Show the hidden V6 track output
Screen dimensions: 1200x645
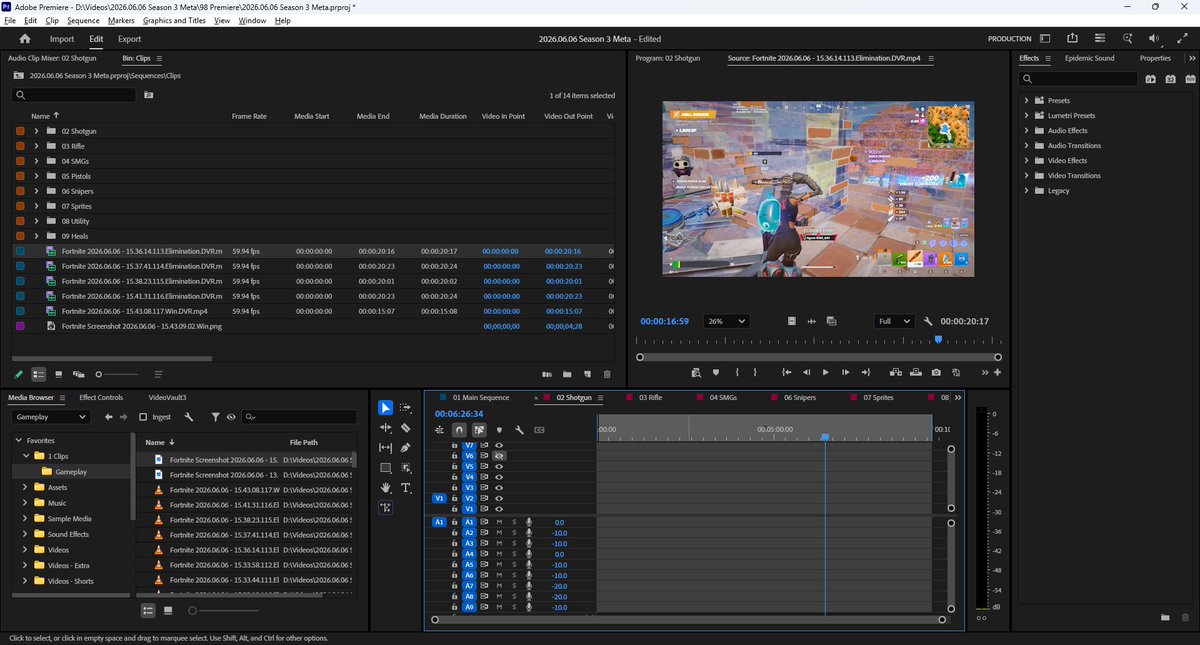pos(499,455)
